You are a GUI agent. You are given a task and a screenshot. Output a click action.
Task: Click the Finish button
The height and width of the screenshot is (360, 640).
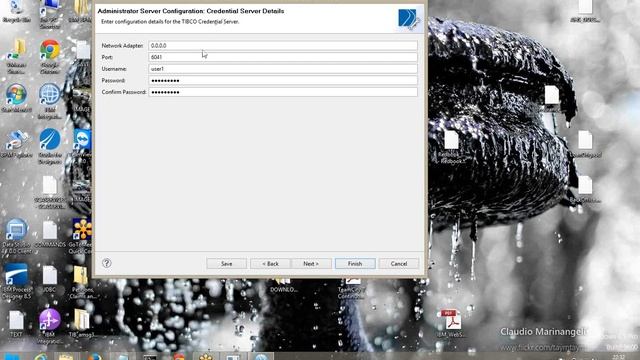coord(355,264)
